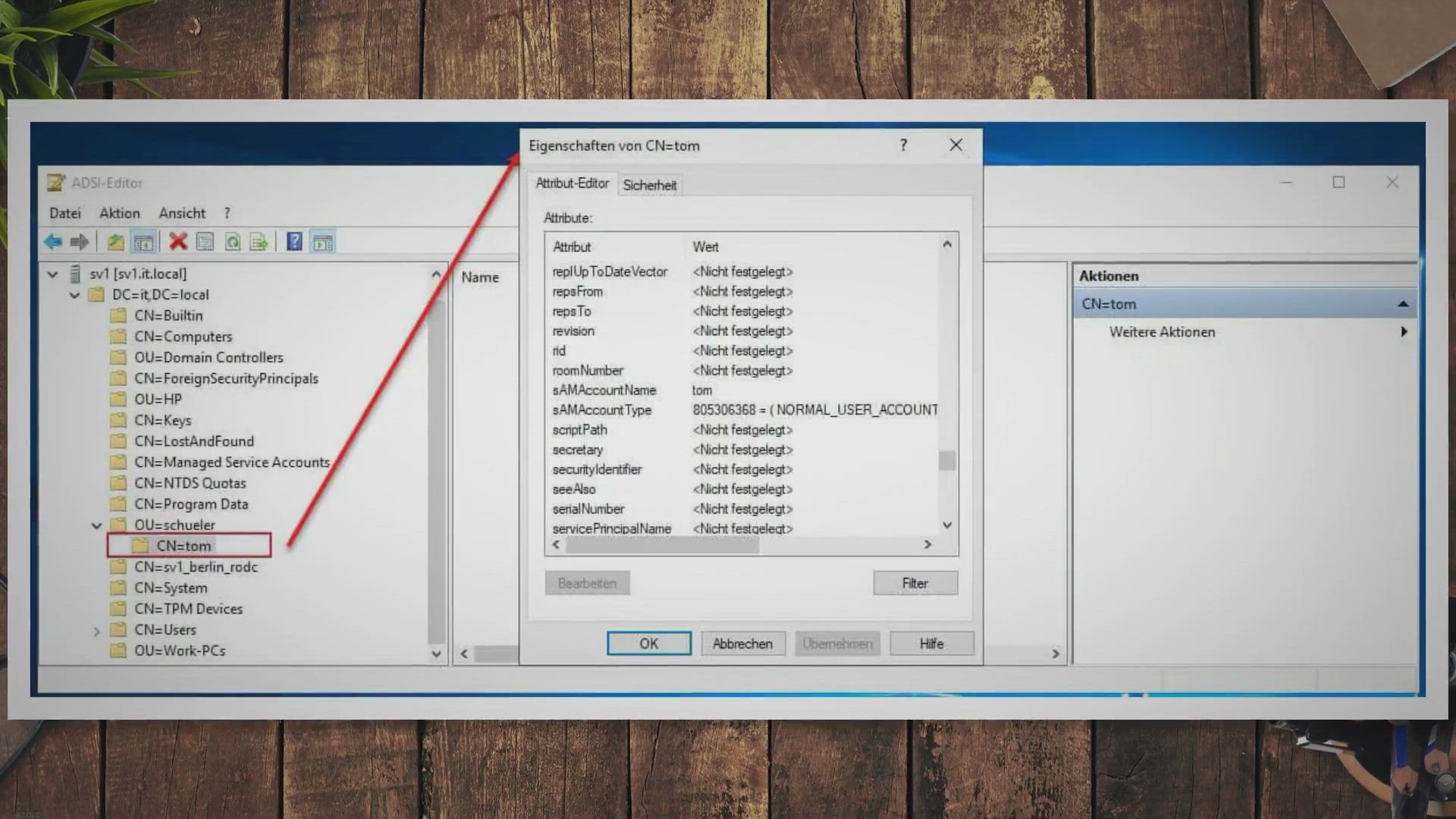Click folder icon beside CN=Builtin
The image size is (1456, 819).
pos(118,315)
